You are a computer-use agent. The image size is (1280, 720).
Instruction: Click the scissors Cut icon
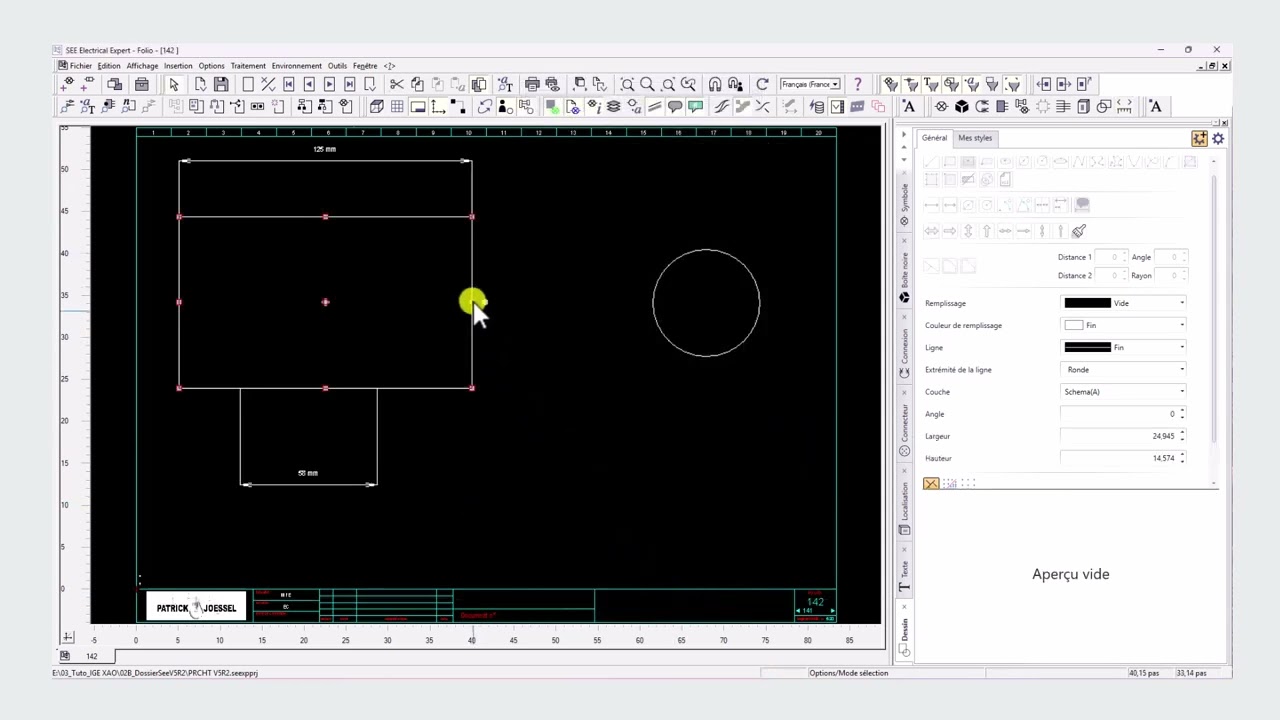pos(397,84)
